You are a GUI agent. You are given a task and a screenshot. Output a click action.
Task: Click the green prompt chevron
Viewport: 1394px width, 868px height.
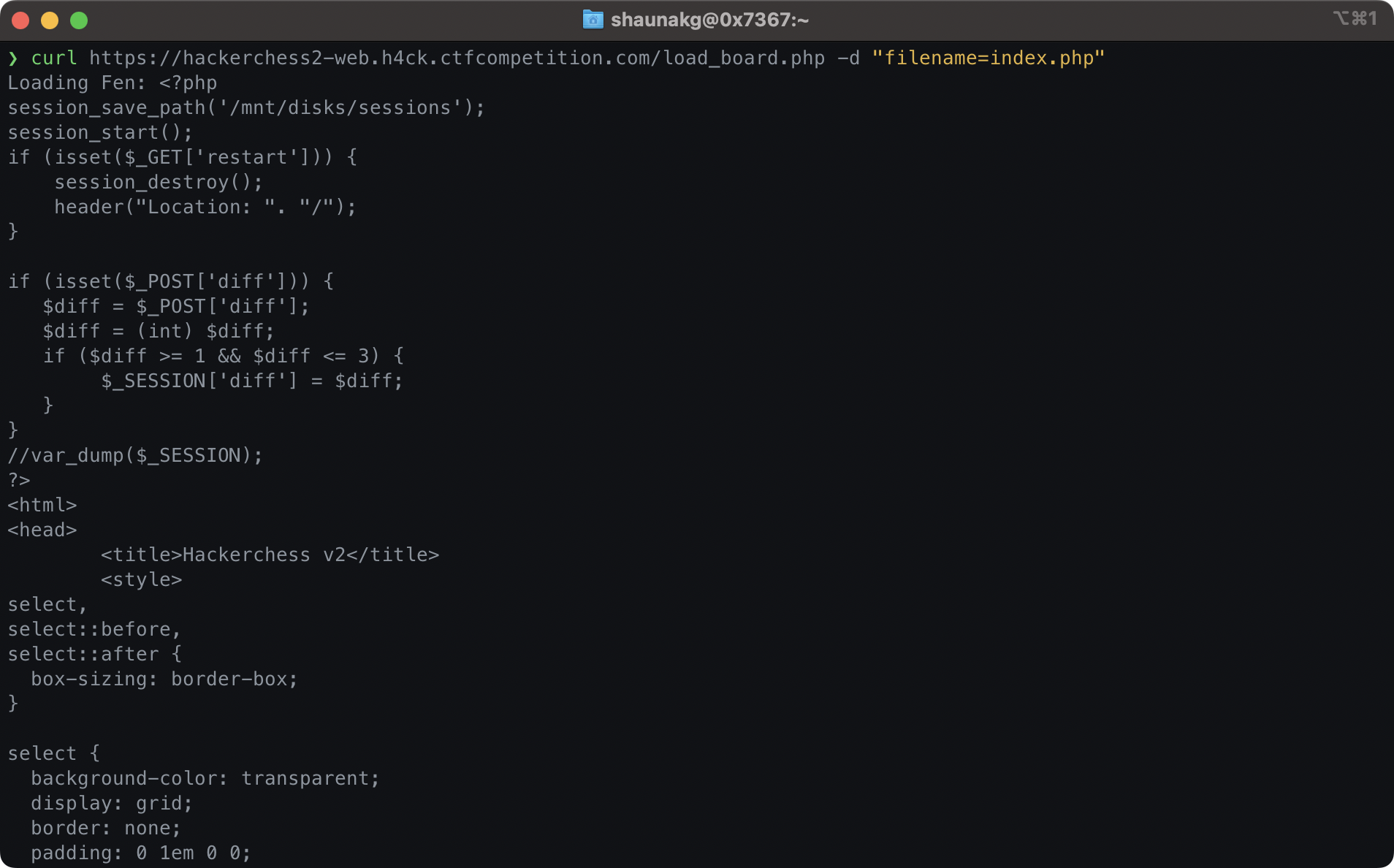coord(15,58)
